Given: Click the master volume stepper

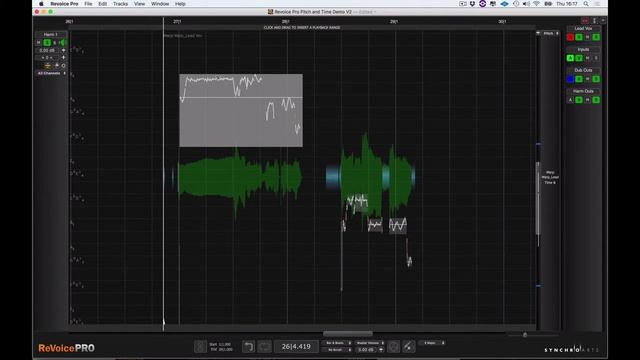Looking at the screenshot, I should [x=381, y=350].
